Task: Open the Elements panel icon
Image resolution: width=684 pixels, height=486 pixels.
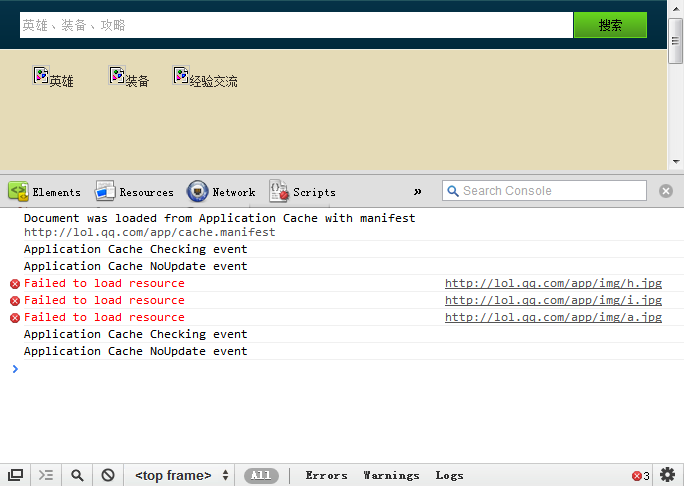Action: pyautogui.click(x=19, y=192)
